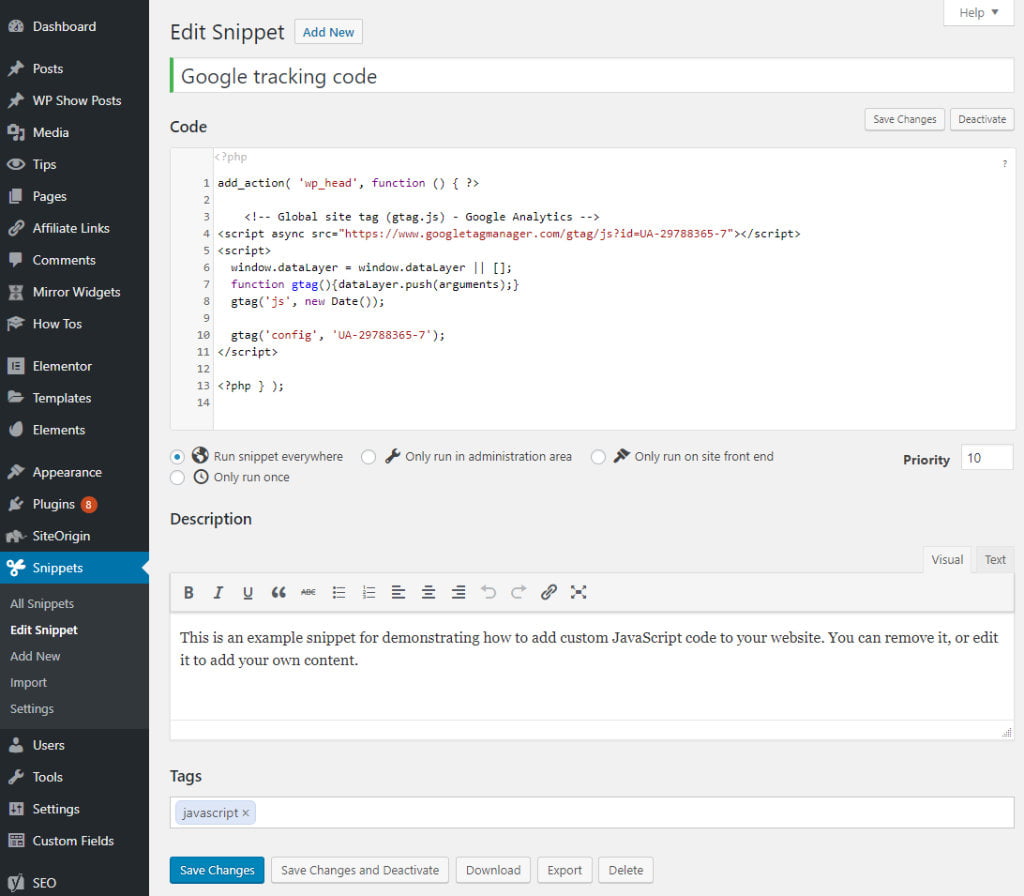Select 'Only run in administration area' option
This screenshot has height=896, width=1024.
[369, 457]
